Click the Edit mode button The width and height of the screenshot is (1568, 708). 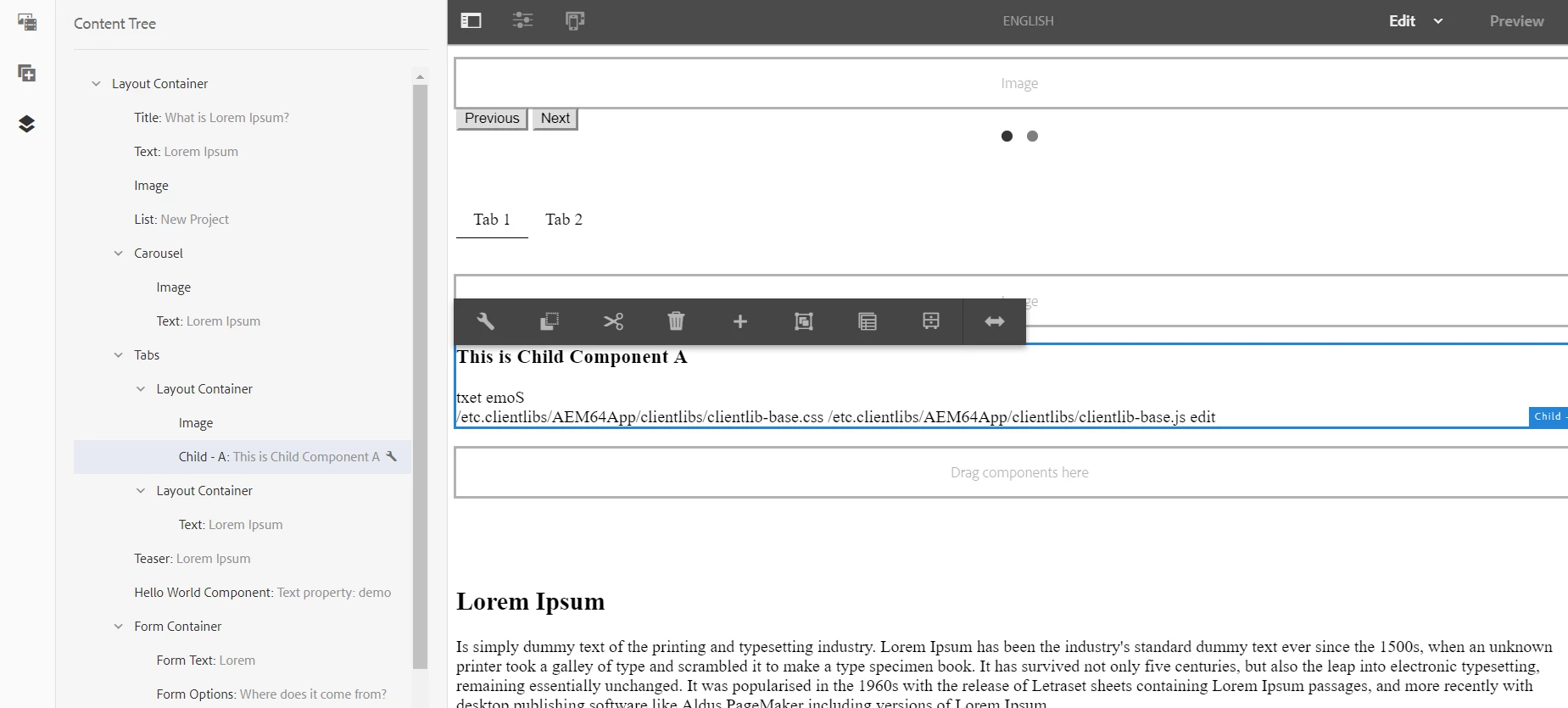[1402, 21]
